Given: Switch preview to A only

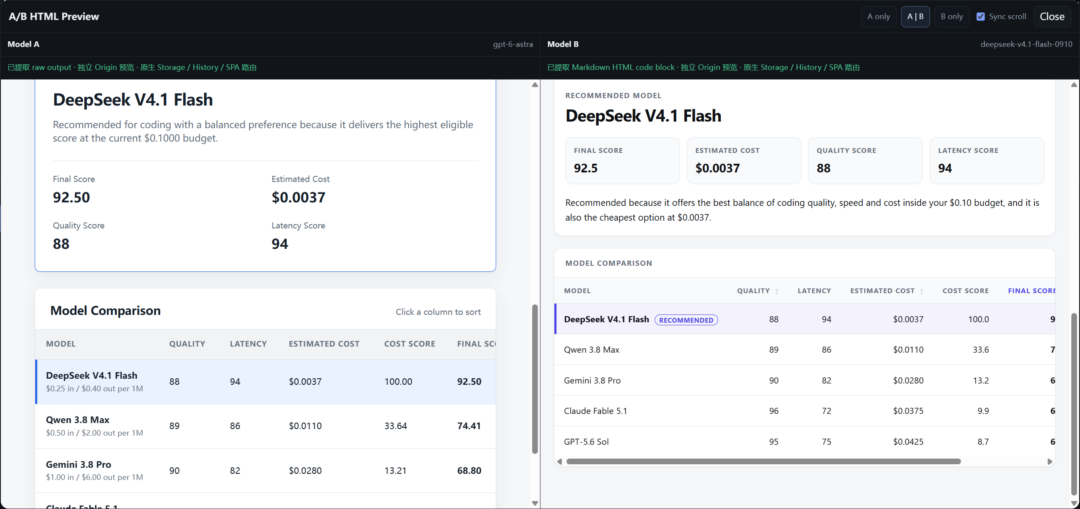Looking at the screenshot, I should (878, 17).
